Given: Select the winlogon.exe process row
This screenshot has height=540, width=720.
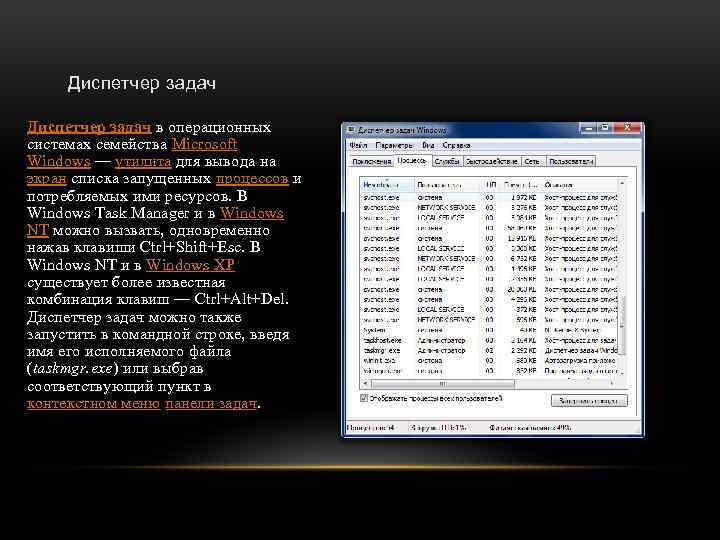Looking at the screenshot, I should (489, 371).
